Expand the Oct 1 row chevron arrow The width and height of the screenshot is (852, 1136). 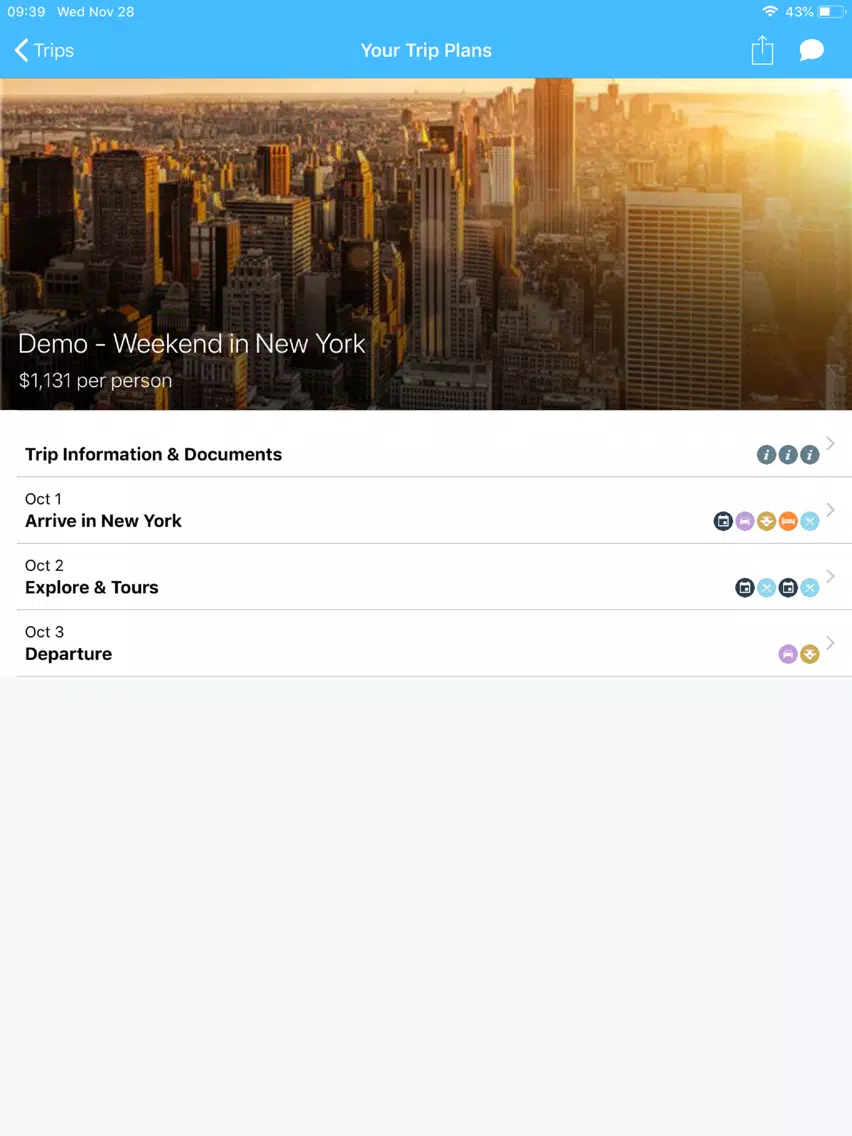pyautogui.click(x=830, y=510)
